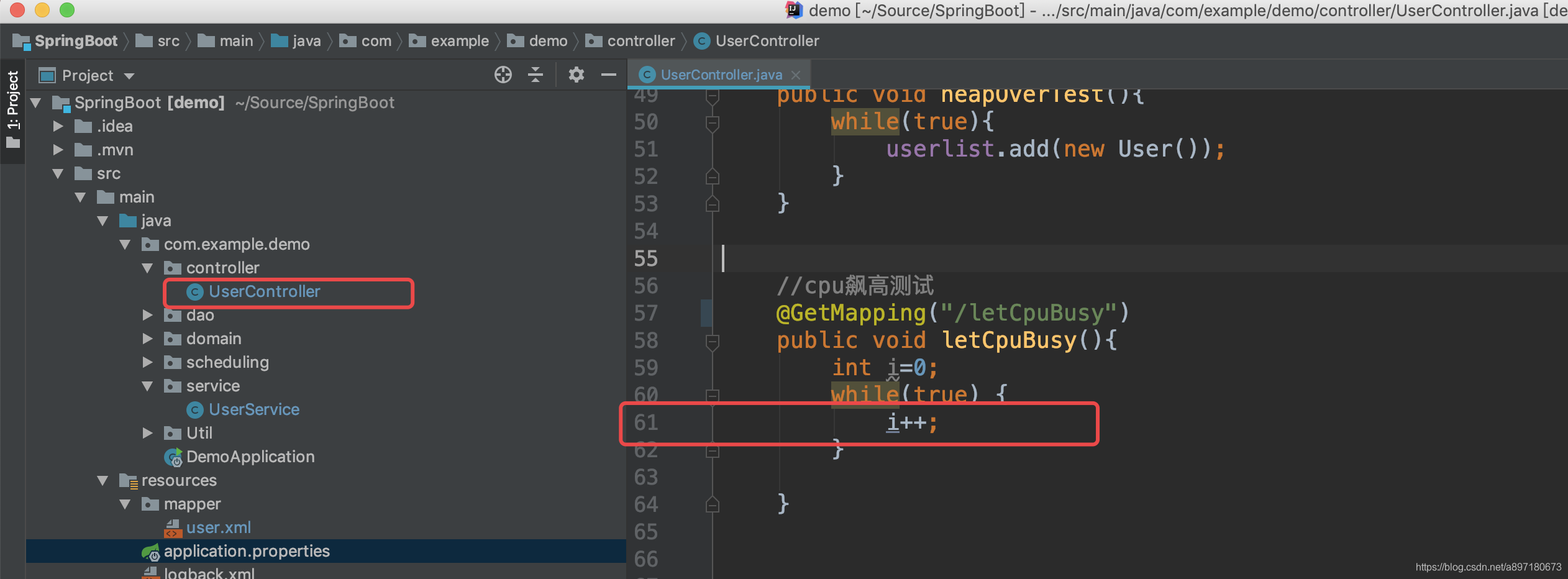
Task: Collapse the java source folder arrow
Action: pyautogui.click(x=103, y=221)
